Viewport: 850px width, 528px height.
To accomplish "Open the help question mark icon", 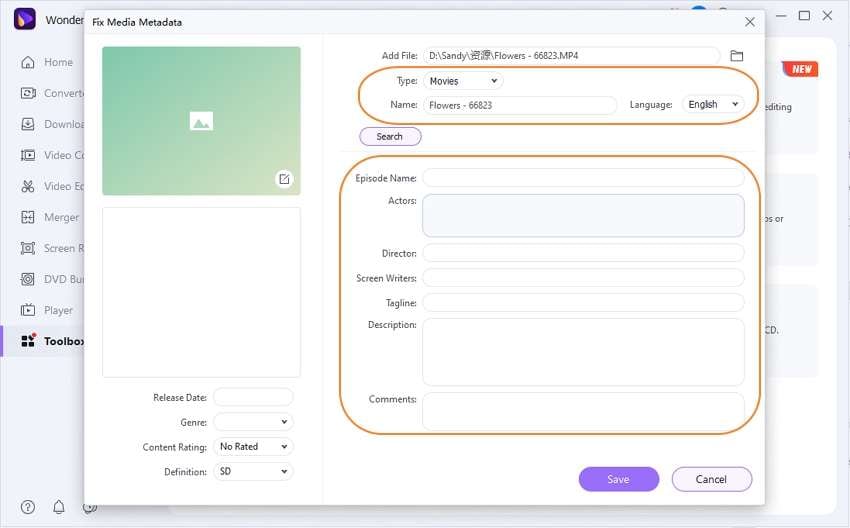I will pyautogui.click(x=28, y=507).
